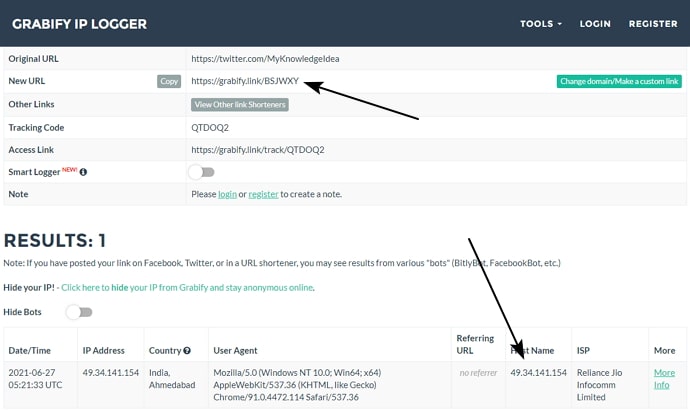This screenshot has width=690, height=412.
Task: Open the Login page
Action: [595, 24]
